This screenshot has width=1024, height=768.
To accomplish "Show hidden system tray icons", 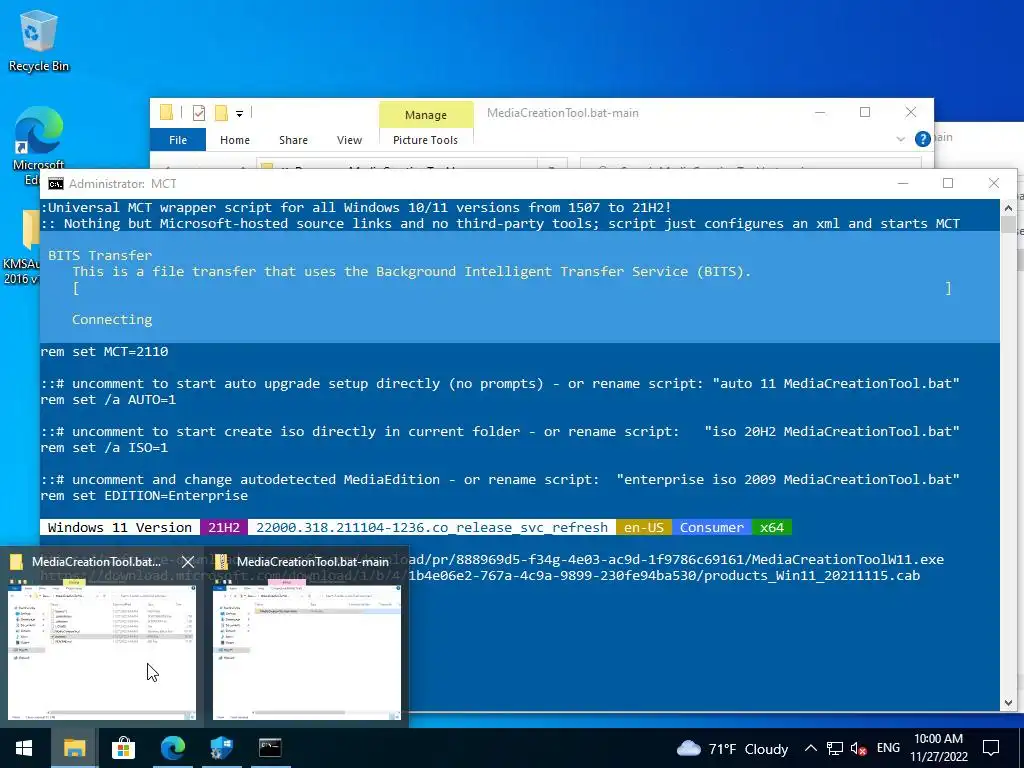I will coord(810,748).
